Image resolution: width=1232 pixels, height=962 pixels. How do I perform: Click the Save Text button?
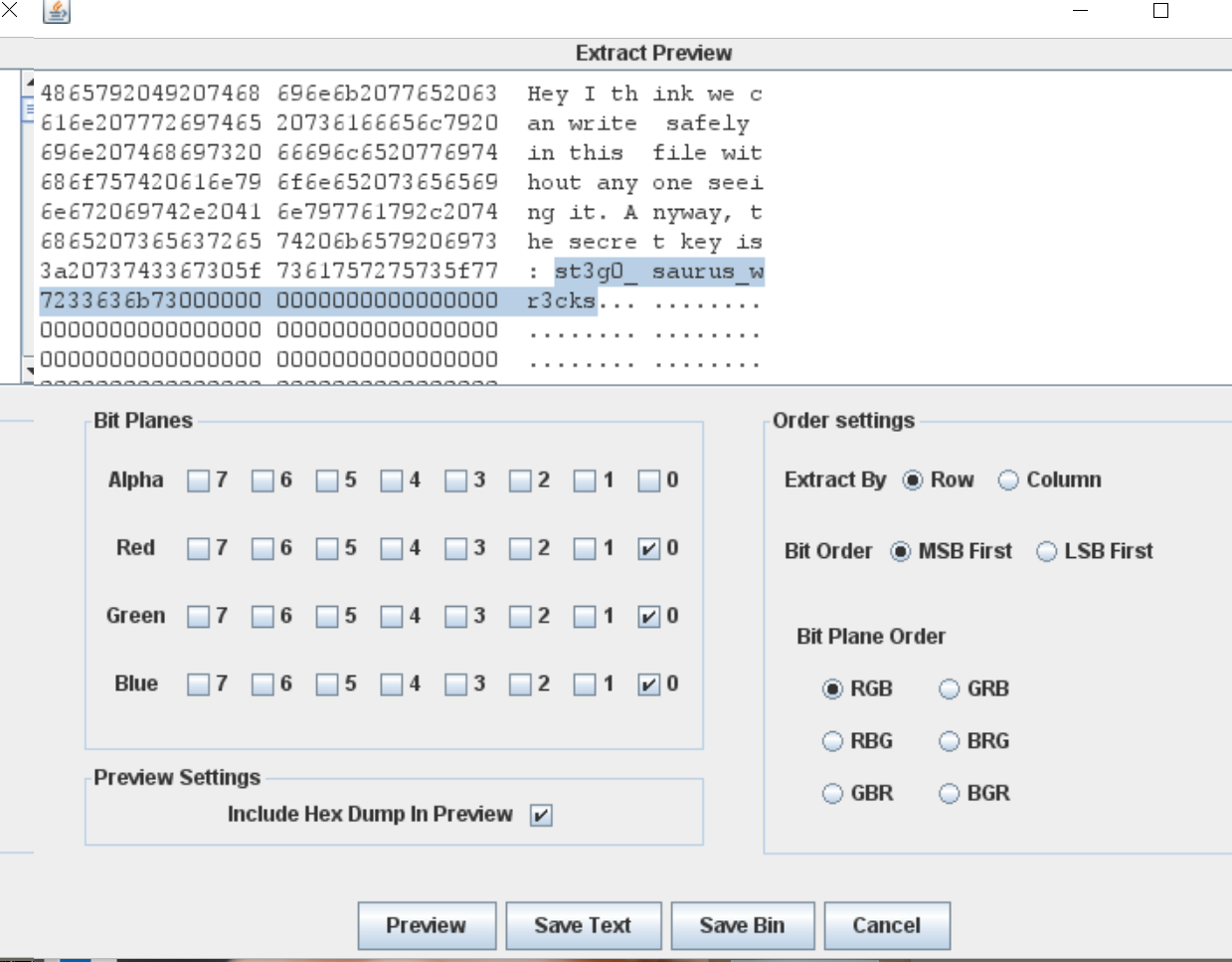583,926
